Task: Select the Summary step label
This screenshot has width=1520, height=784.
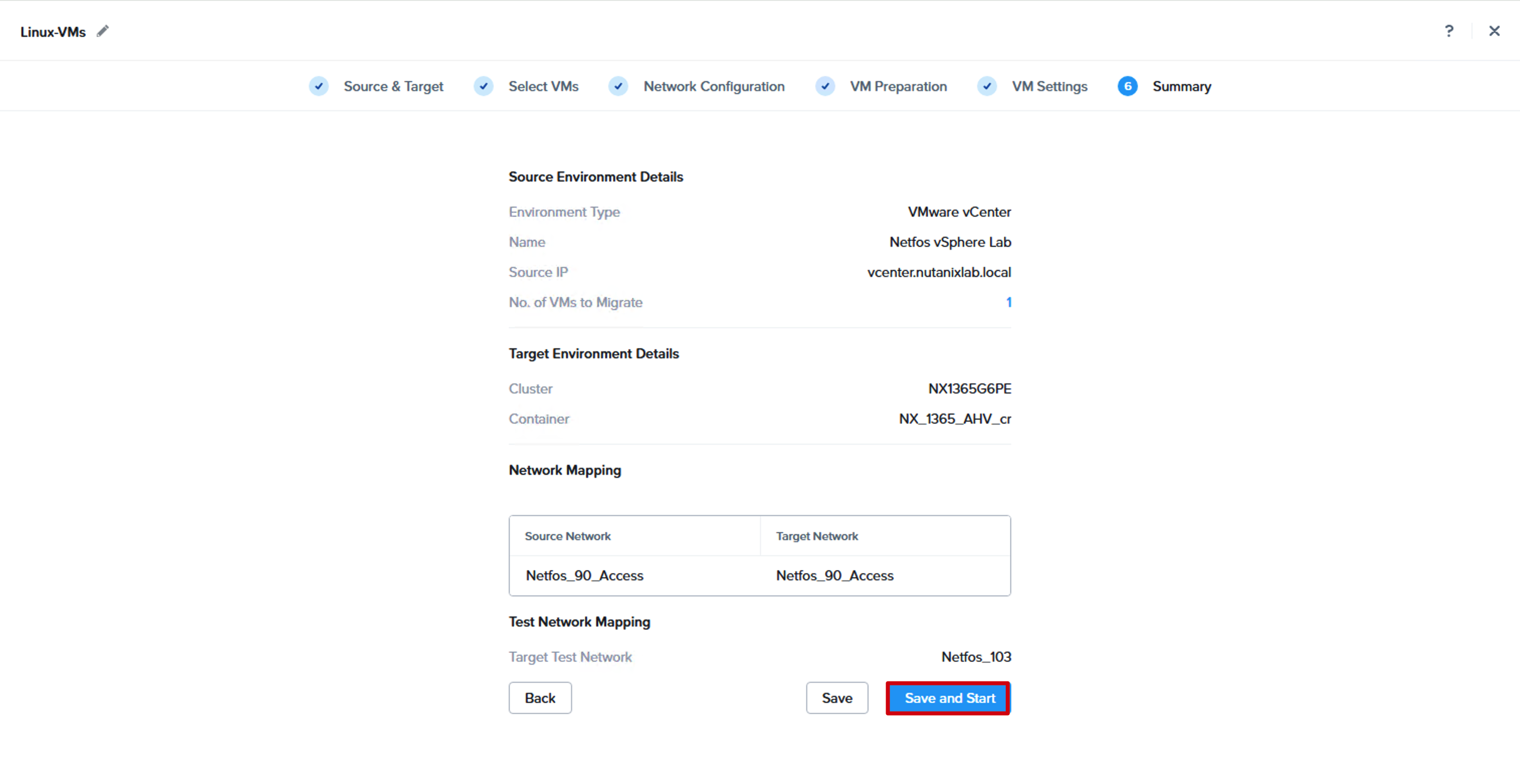Action: point(1182,86)
